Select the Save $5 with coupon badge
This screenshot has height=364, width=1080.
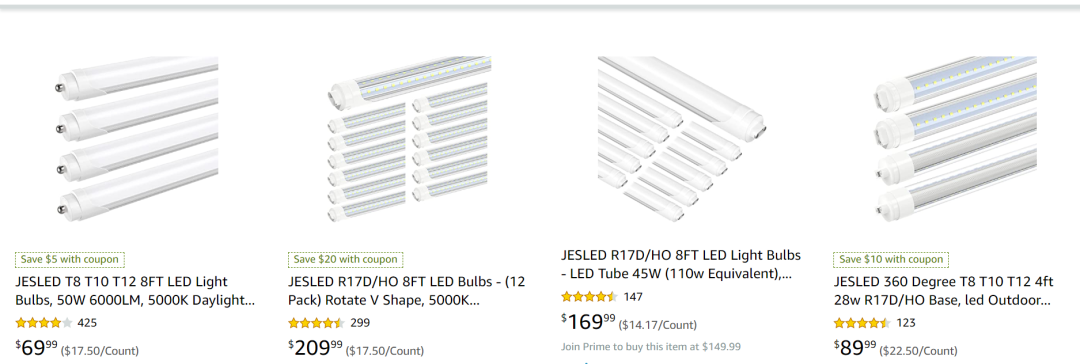pos(70,260)
